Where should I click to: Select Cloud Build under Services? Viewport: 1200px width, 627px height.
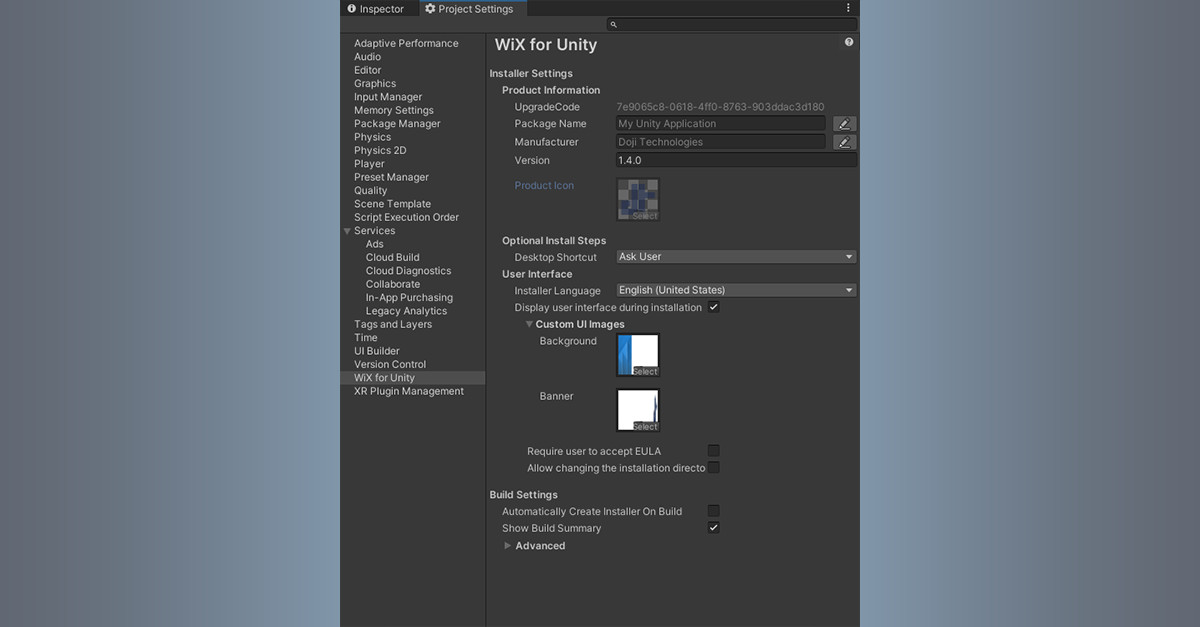392,257
